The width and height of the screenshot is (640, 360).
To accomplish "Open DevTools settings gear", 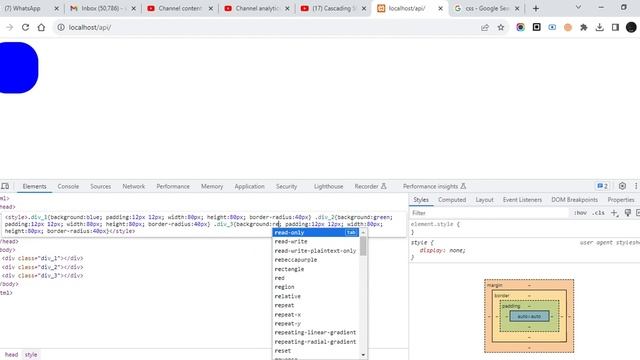I will click(622, 186).
